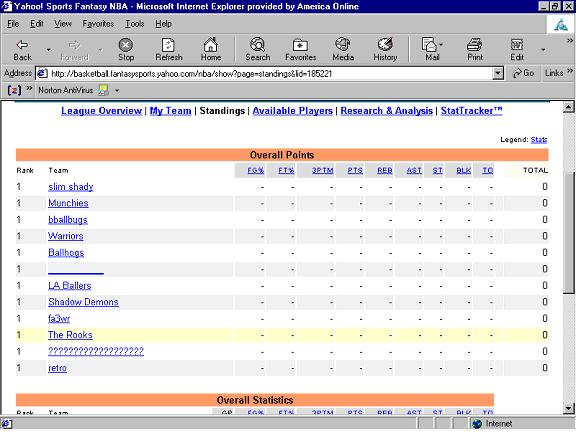Expand the Back button history dropdown
This screenshot has width=576, height=432.
[x=48, y=50]
